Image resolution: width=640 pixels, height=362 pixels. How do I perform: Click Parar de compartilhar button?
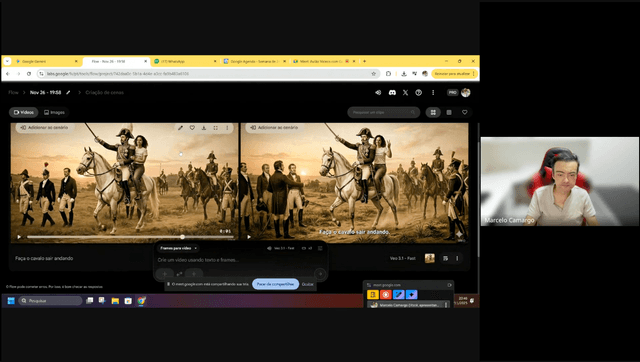[x=276, y=284]
